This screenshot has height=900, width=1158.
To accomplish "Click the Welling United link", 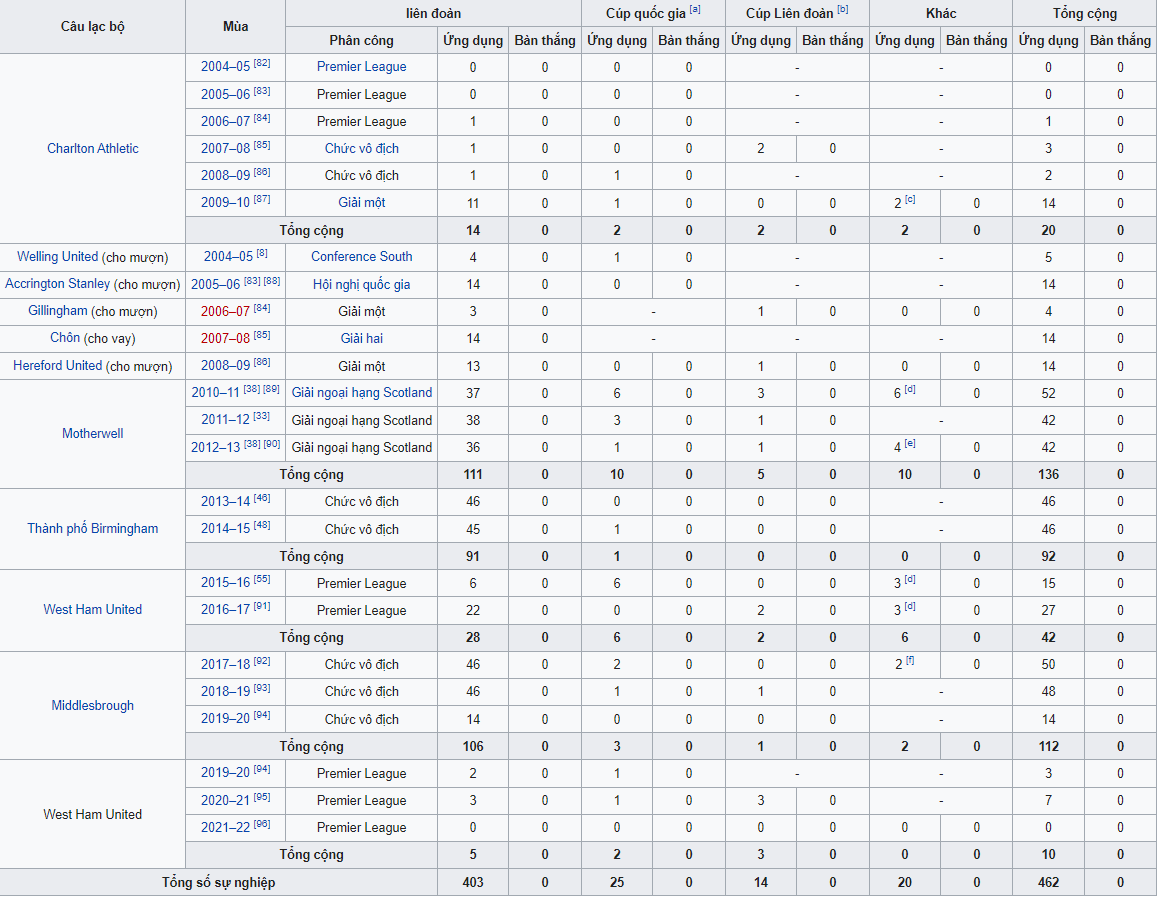I will [x=57, y=257].
